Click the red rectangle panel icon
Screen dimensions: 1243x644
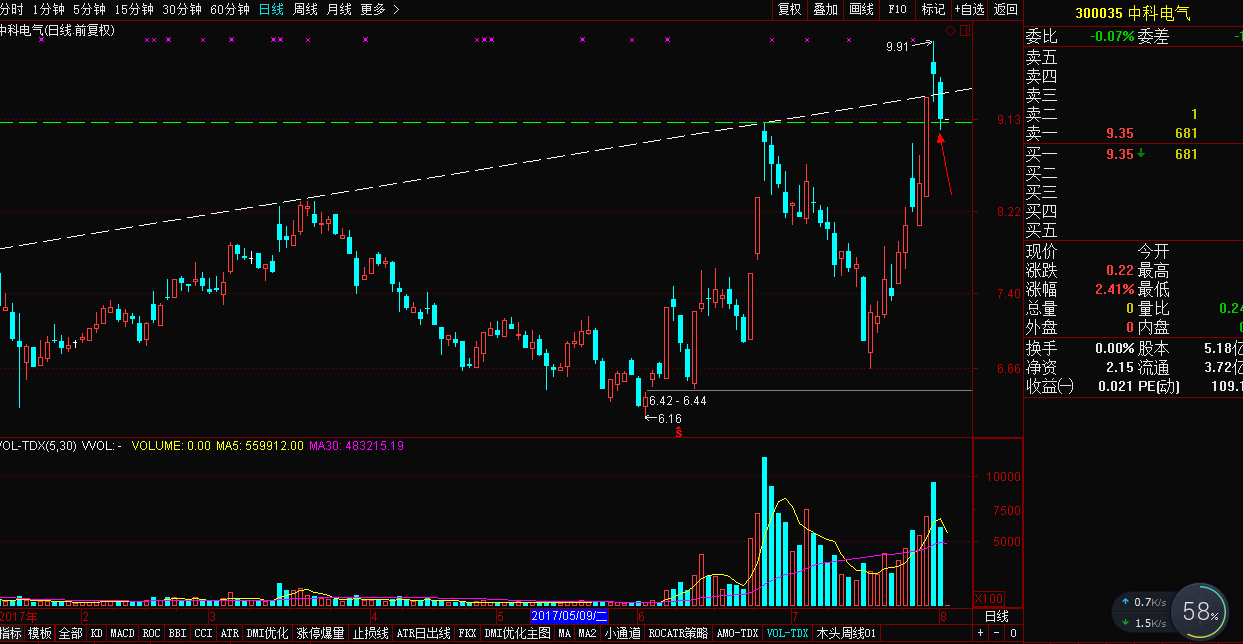965,31
